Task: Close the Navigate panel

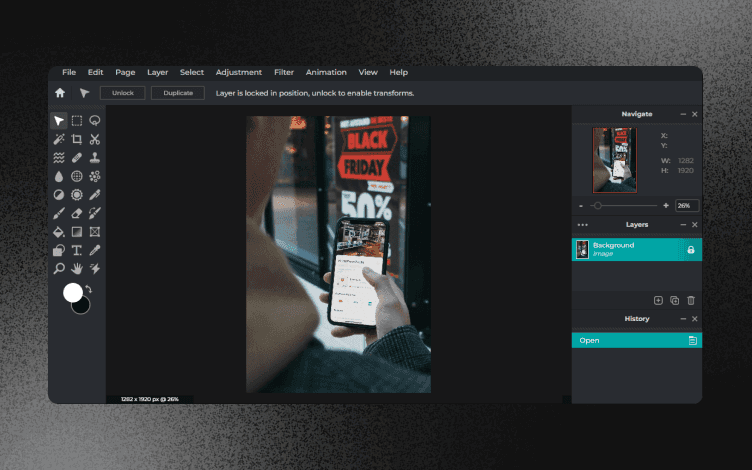Action: click(x=694, y=114)
